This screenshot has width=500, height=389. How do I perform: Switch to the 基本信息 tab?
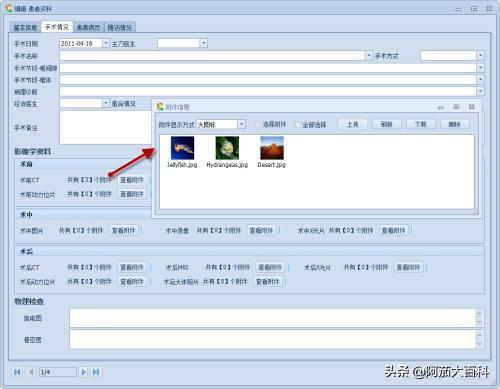(x=25, y=27)
